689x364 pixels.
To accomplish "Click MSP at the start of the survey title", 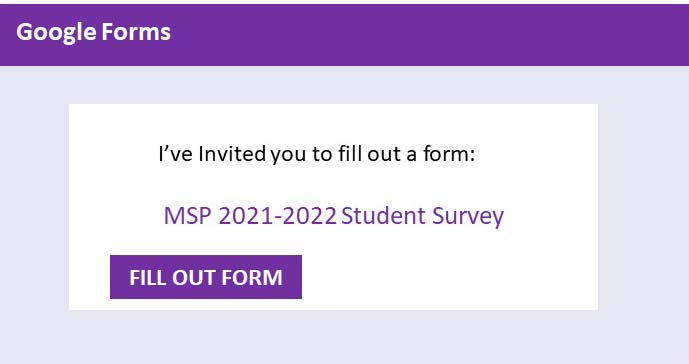I will 188,216.
